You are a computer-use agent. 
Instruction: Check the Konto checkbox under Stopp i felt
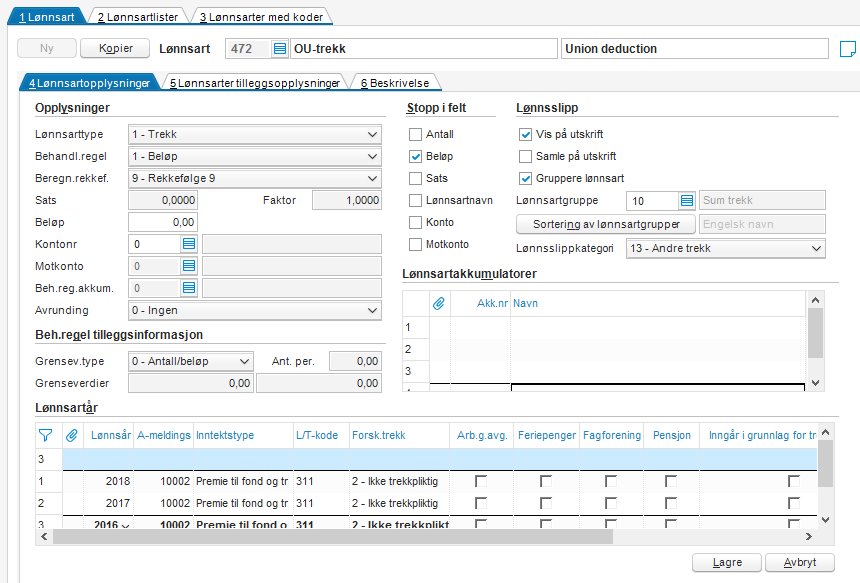point(416,222)
